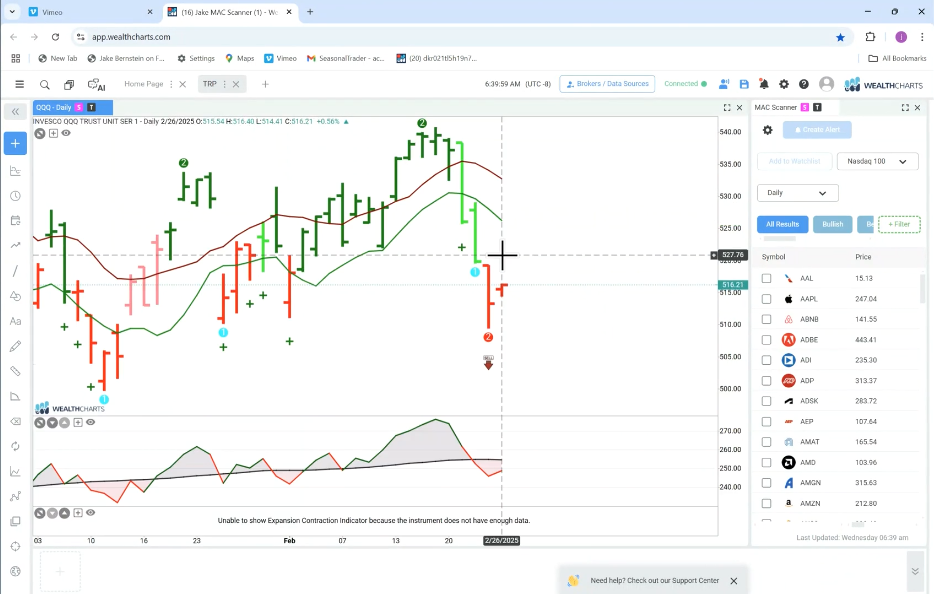This screenshot has height=594, width=934.
Task: Tick the ADBE checkbox
Action: click(x=767, y=340)
